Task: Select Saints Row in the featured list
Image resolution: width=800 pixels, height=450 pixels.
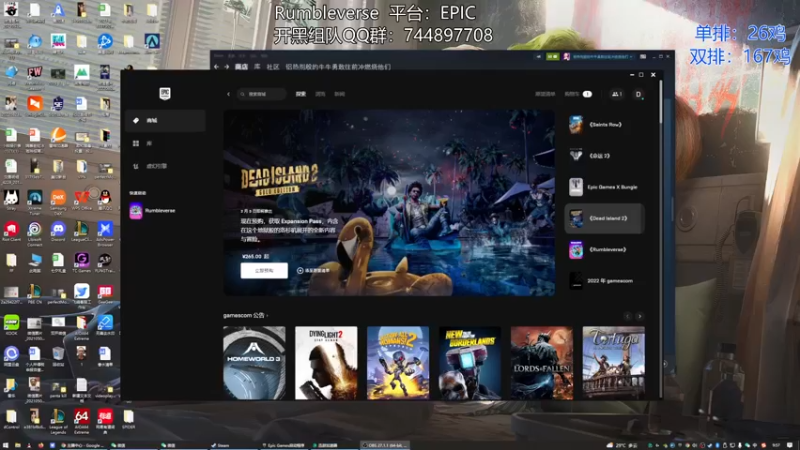Action: pos(605,124)
